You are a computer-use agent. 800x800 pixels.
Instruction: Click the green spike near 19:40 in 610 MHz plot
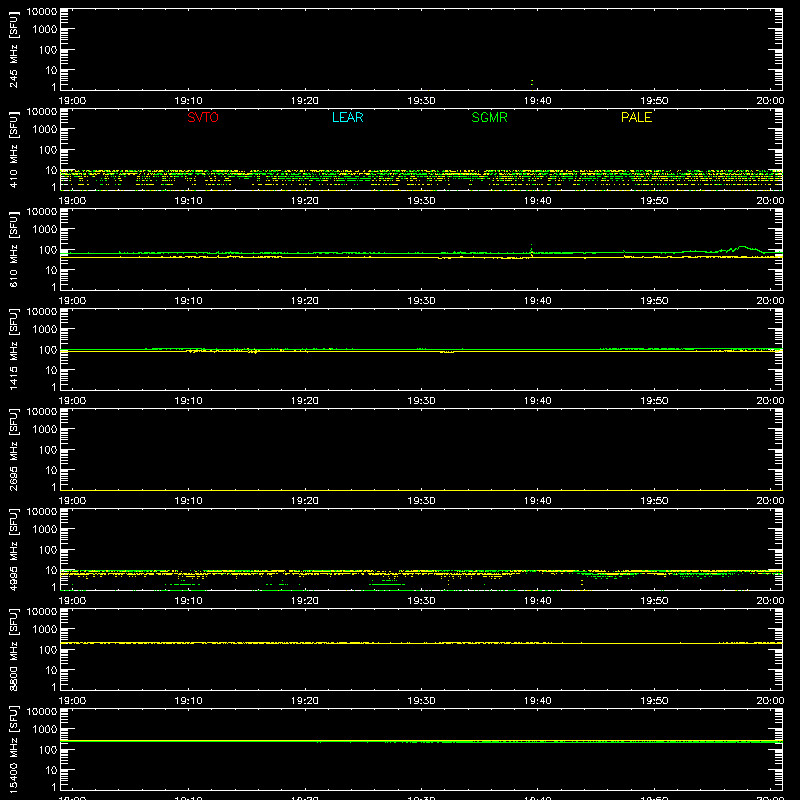click(x=532, y=248)
